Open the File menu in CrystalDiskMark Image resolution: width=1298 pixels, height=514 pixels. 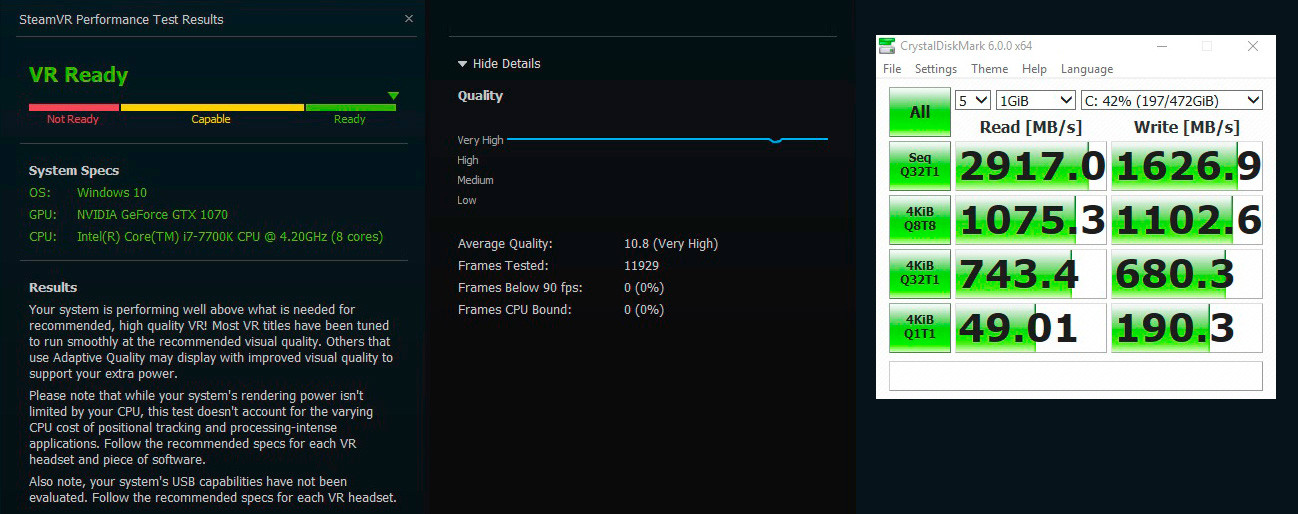pos(892,69)
